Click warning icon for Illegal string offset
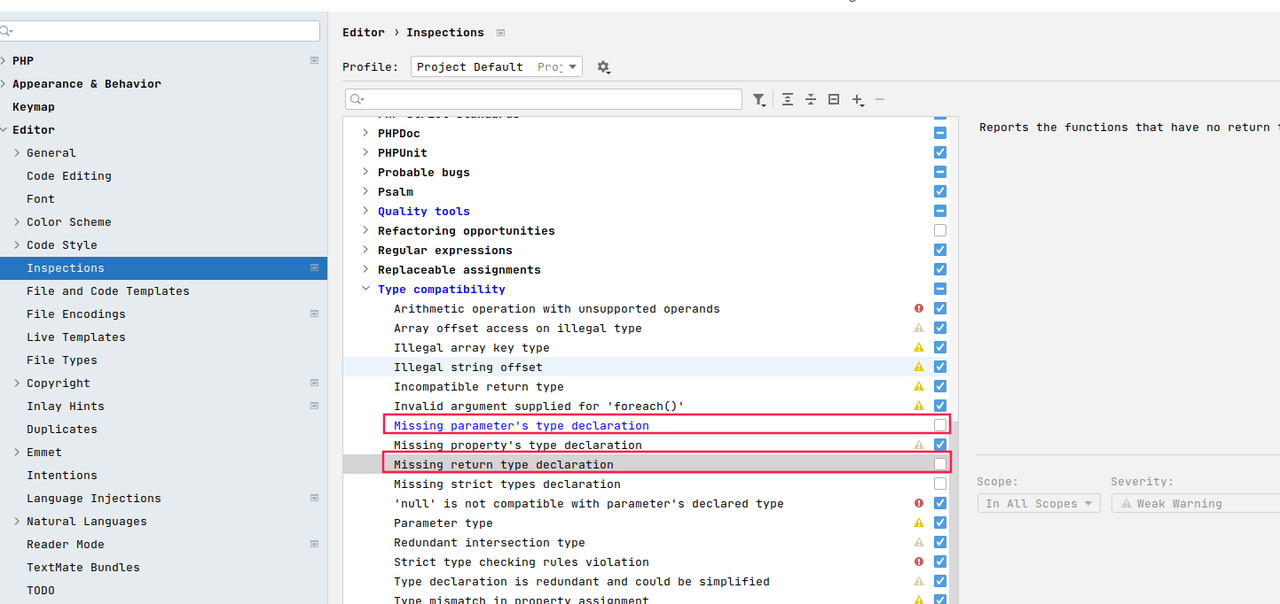 coord(919,367)
